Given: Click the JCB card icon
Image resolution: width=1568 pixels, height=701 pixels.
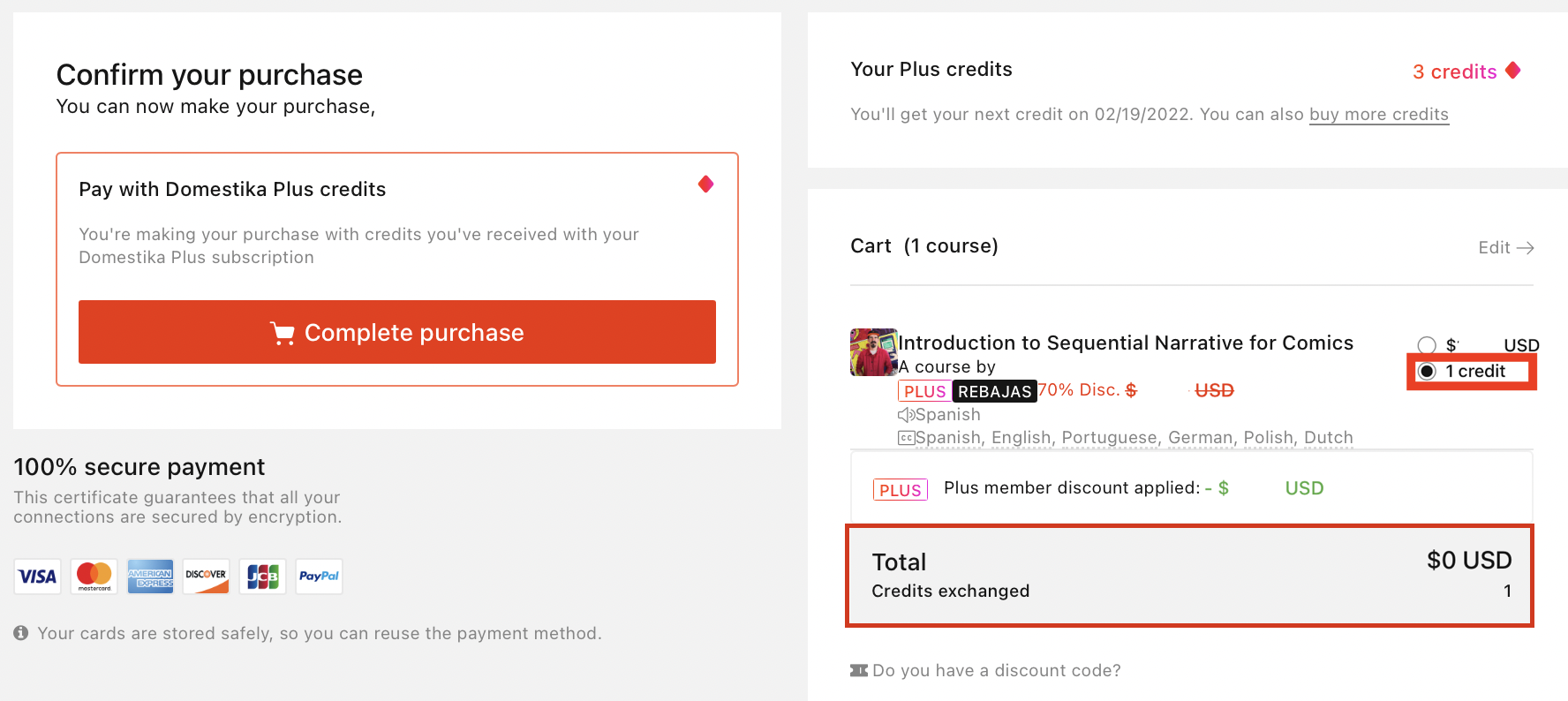Looking at the screenshot, I should coord(262,577).
